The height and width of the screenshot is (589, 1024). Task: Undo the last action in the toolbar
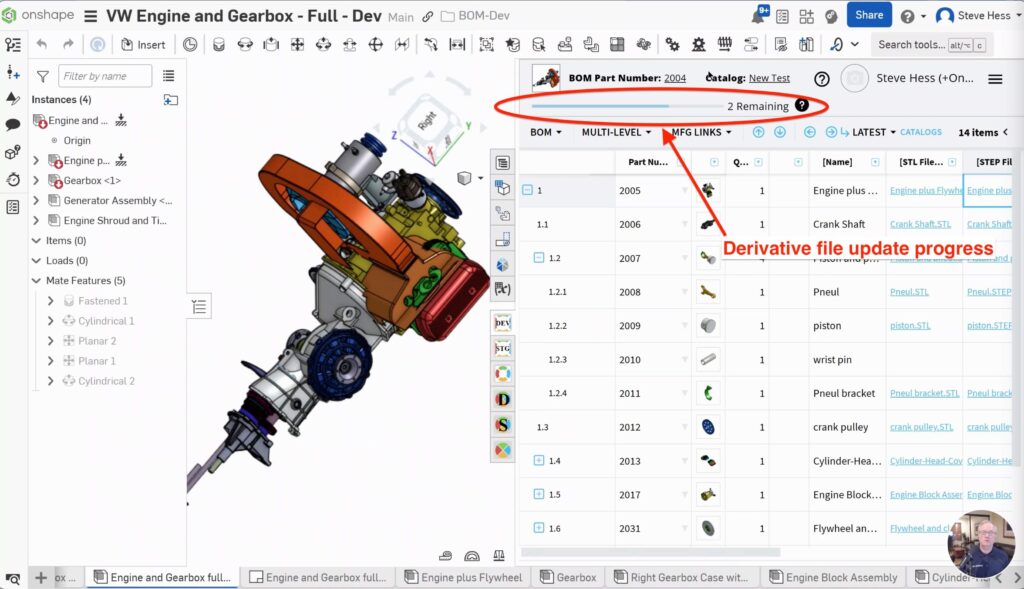coord(42,44)
